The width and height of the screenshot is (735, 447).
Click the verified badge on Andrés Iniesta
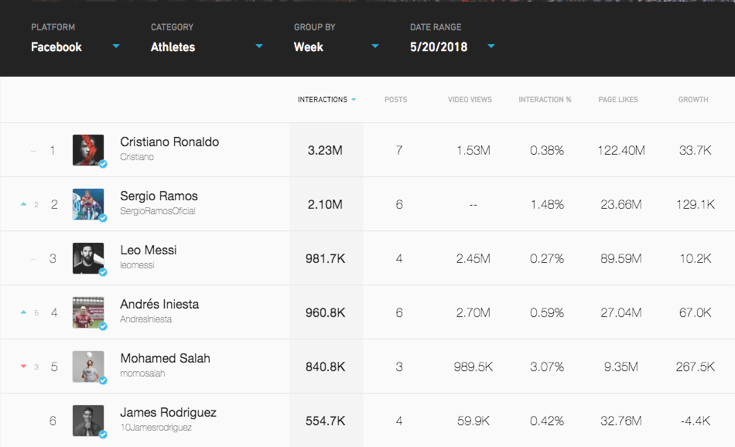(x=103, y=327)
